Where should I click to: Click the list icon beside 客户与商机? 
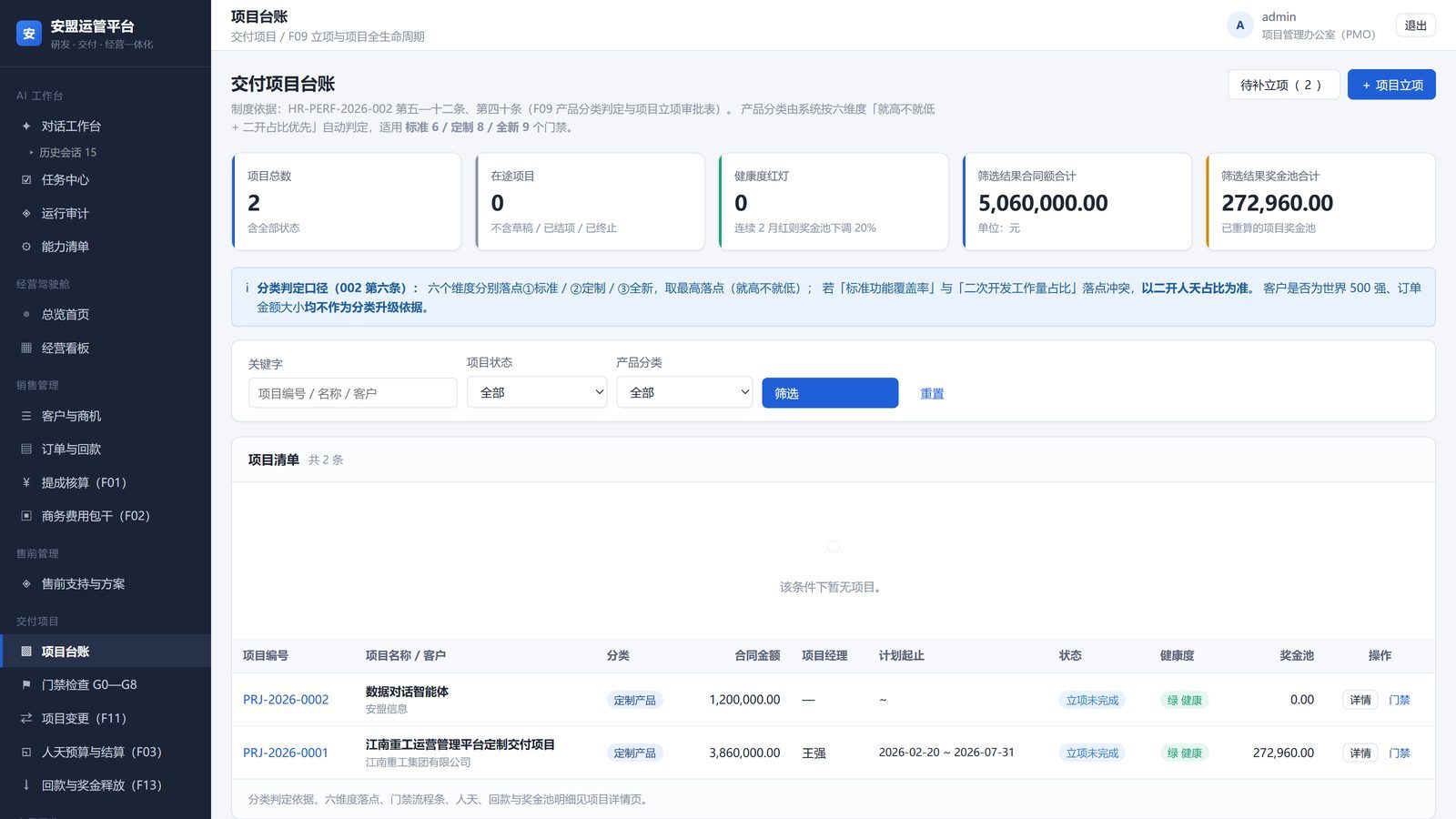(x=26, y=416)
